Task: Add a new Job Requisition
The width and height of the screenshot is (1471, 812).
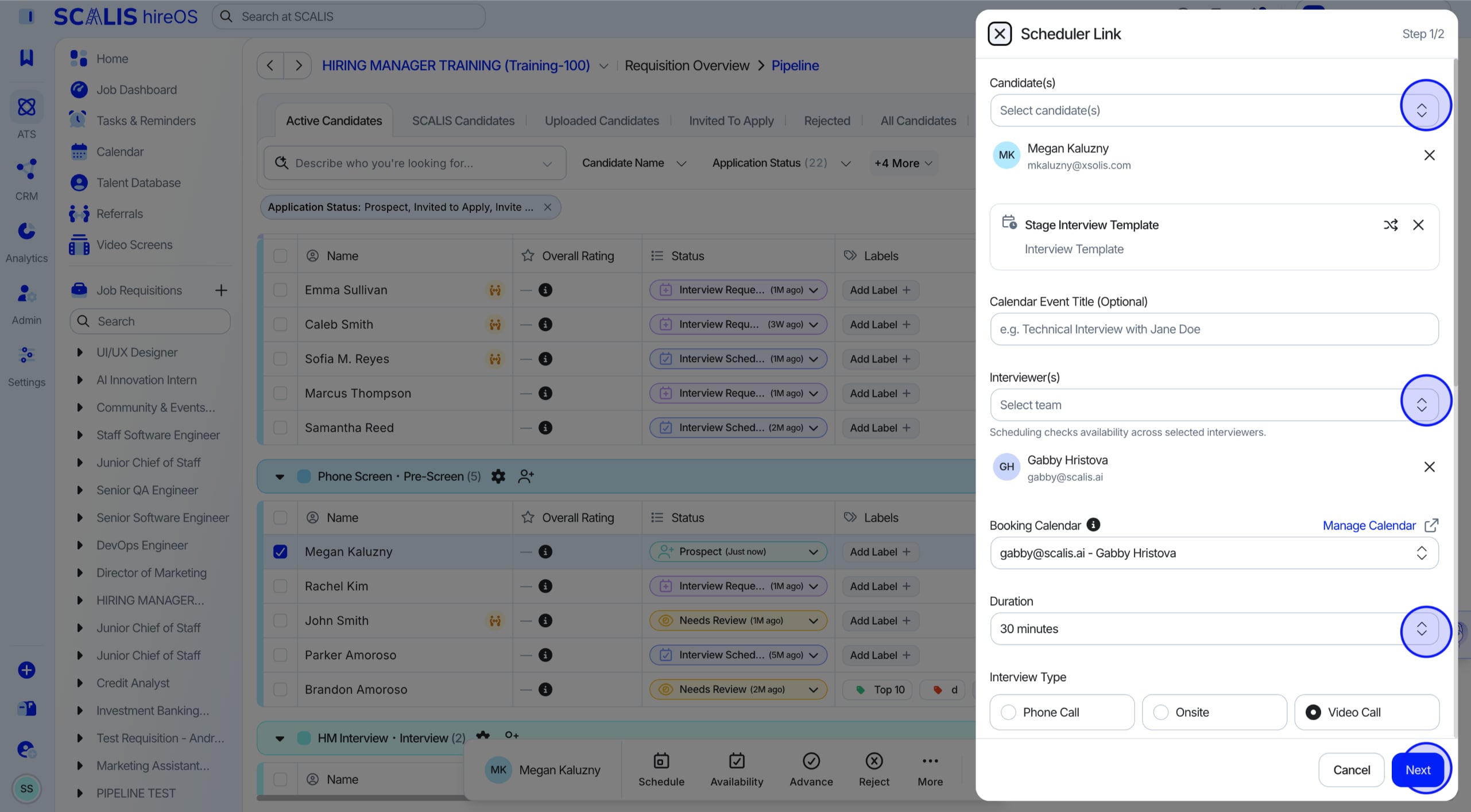Action: tap(221, 290)
